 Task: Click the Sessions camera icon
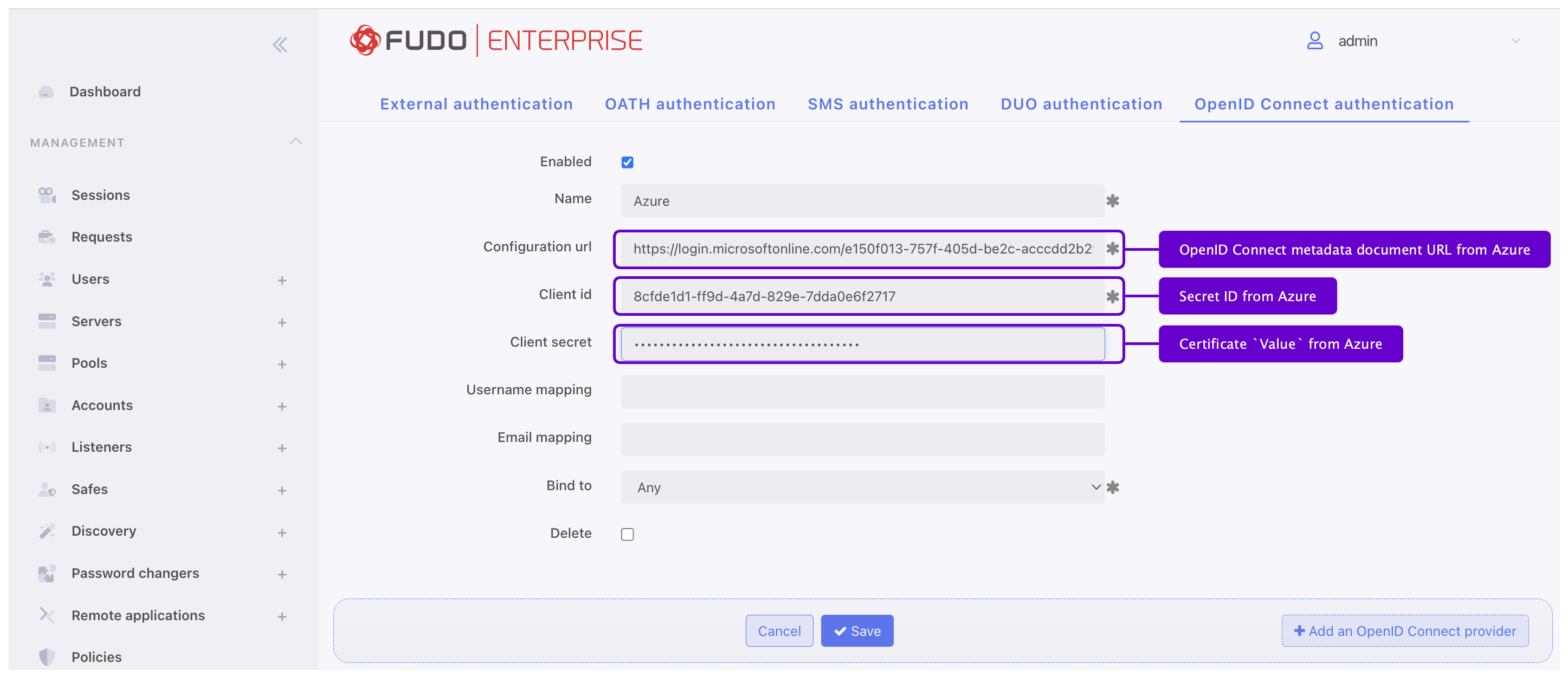coord(47,195)
